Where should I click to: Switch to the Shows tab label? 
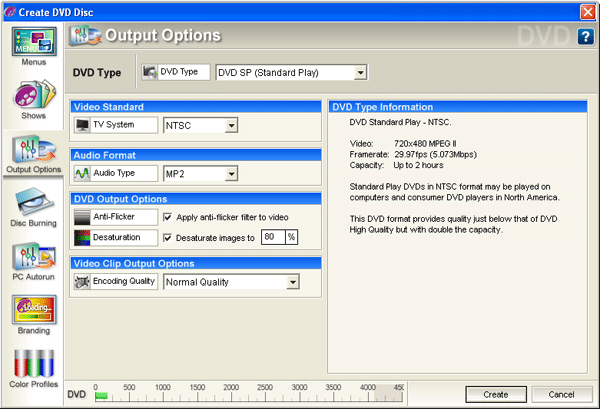[34, 116]
